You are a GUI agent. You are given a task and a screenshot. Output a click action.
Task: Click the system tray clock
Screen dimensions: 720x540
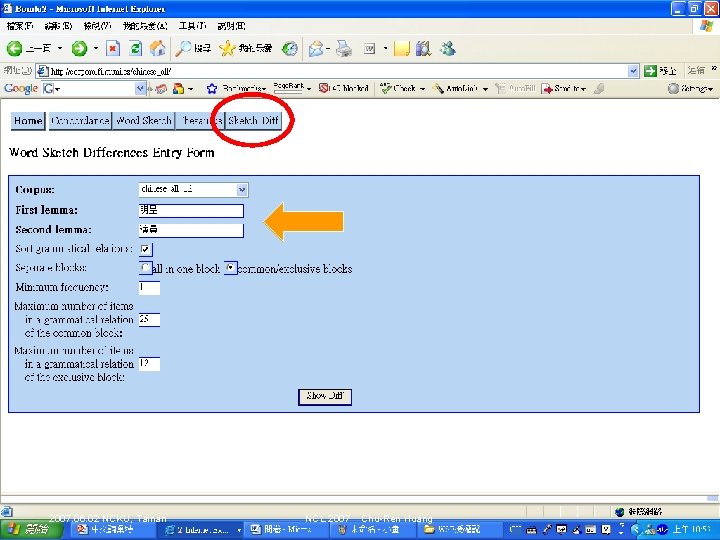pos(692,529)
